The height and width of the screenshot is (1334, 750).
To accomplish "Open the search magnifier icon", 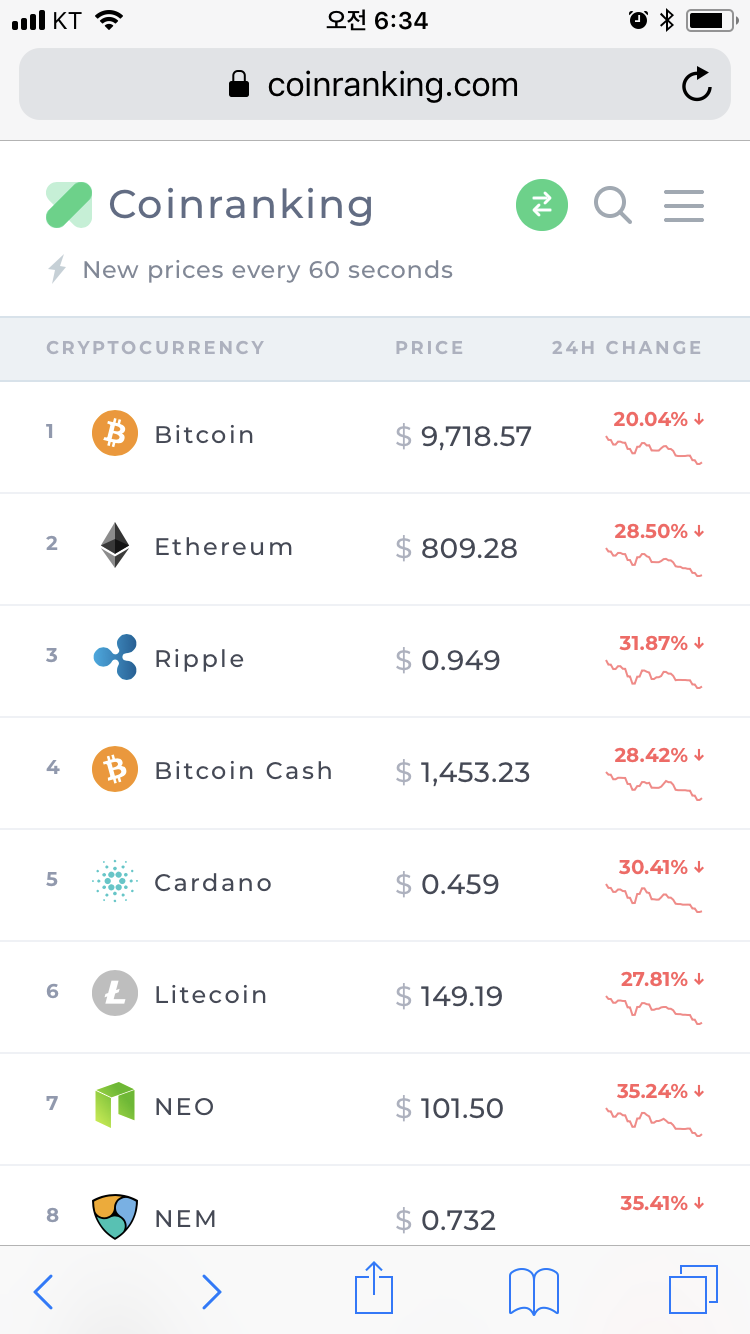I will pyautogui.click(x=613, y=205).
